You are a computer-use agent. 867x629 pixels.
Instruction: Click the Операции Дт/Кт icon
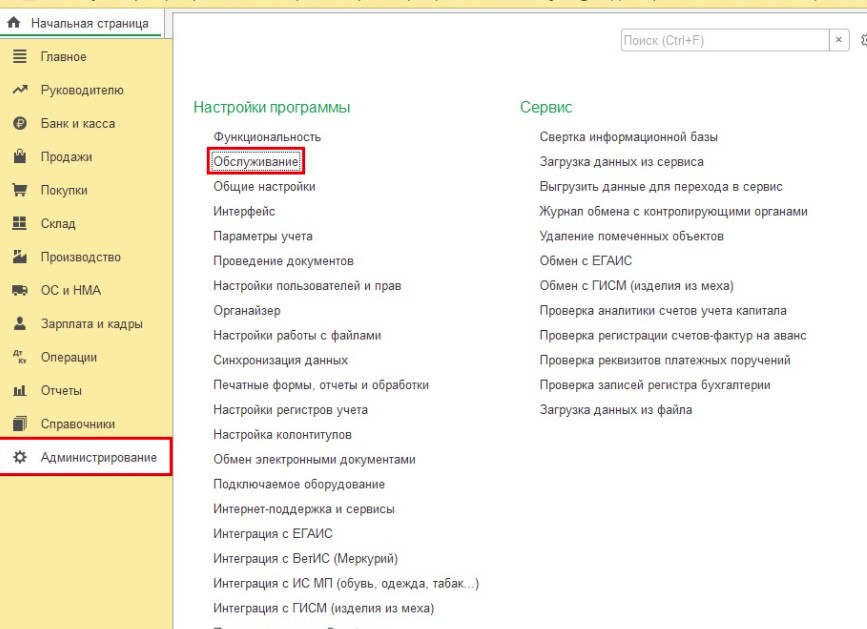20,357
